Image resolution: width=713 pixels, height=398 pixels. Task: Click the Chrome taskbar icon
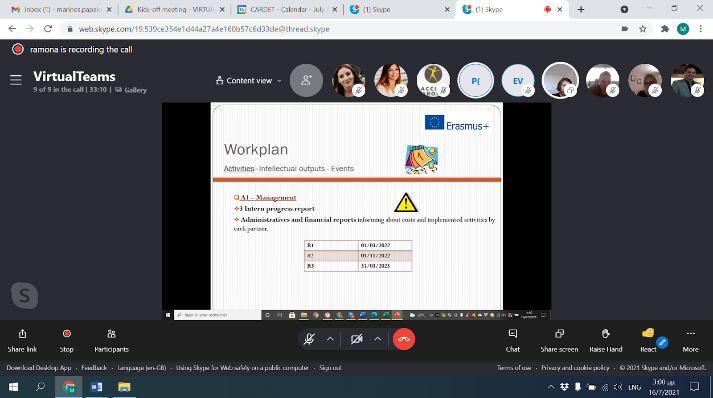pos(69,387)
